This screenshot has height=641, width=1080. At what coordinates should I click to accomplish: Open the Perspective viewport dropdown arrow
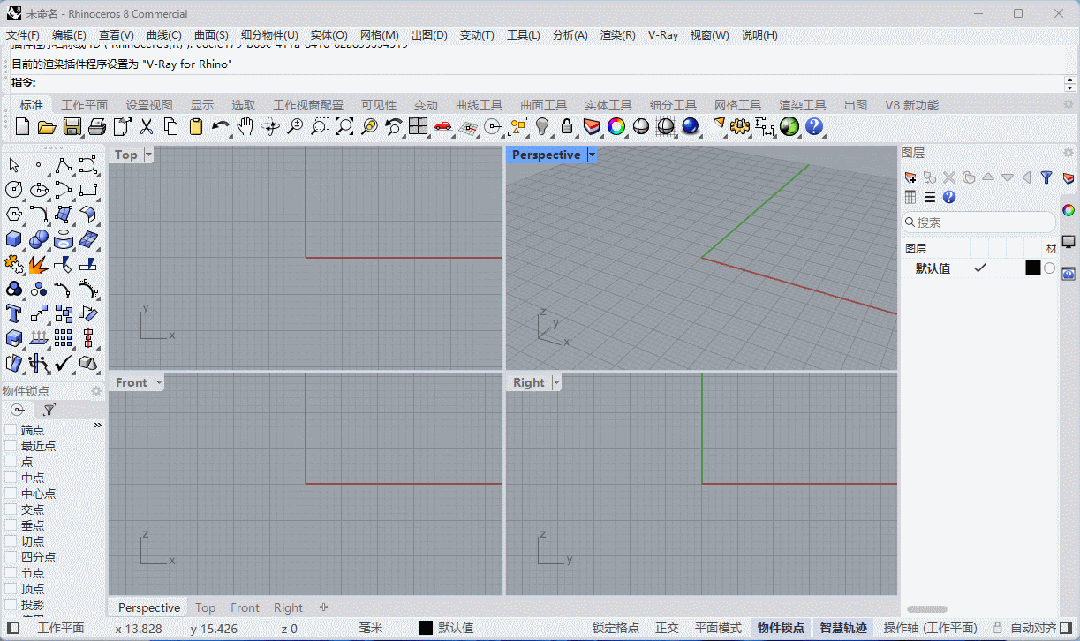(x=591, y=155)
